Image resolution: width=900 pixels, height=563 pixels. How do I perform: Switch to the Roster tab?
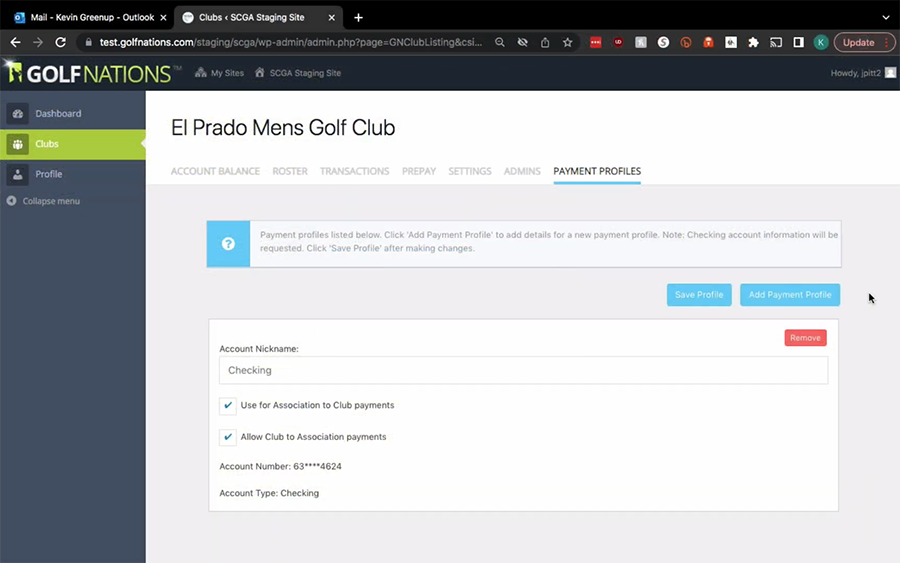290,171
